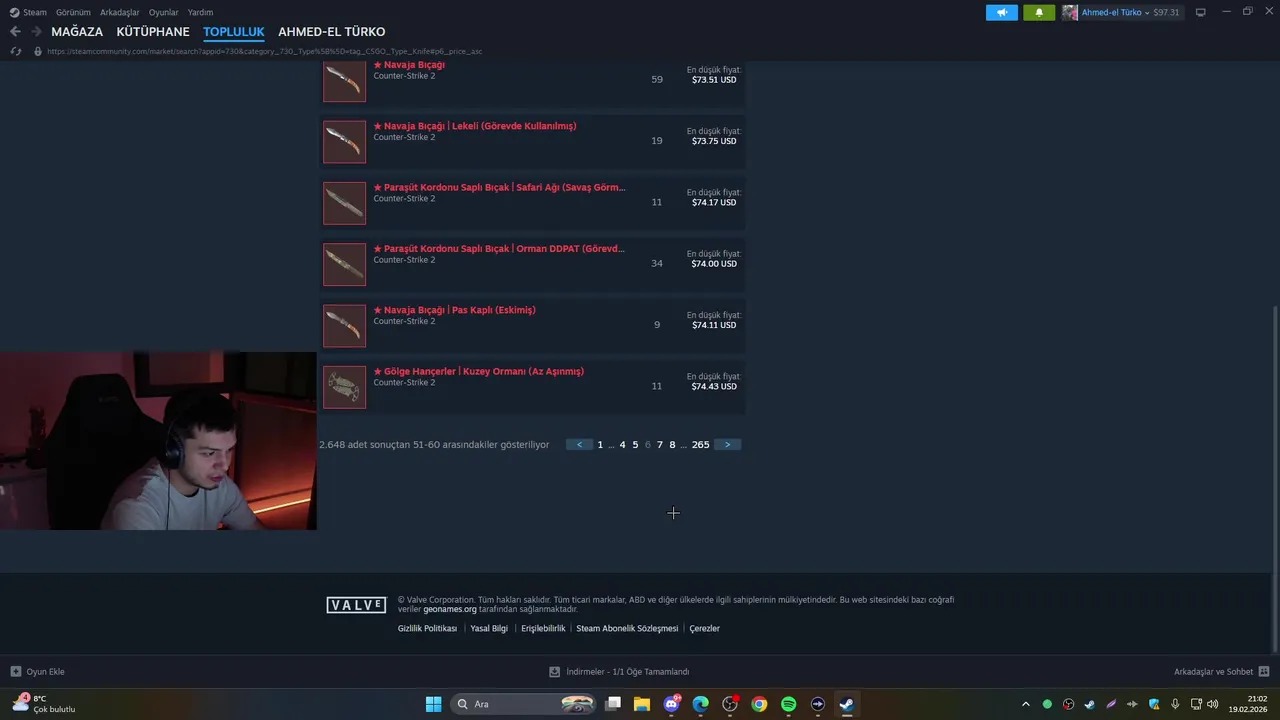Click the market URL address bar
The width and height of the screenshot is (1280, 720).
click(x=264, y=51)
